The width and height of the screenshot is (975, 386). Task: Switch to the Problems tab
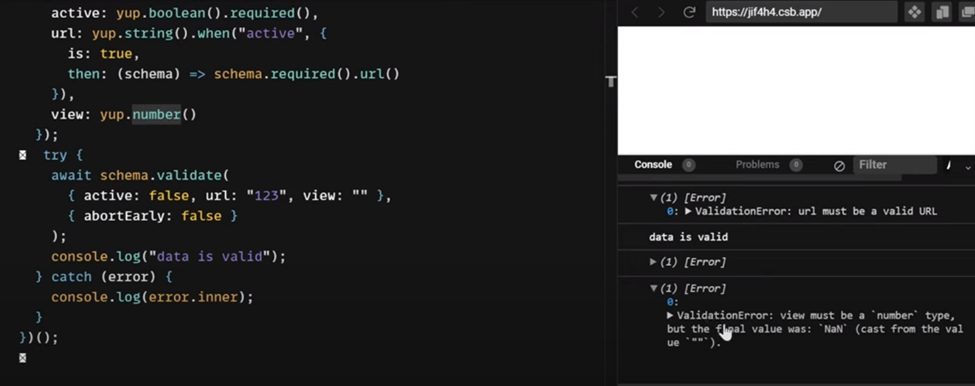[757, 165]
